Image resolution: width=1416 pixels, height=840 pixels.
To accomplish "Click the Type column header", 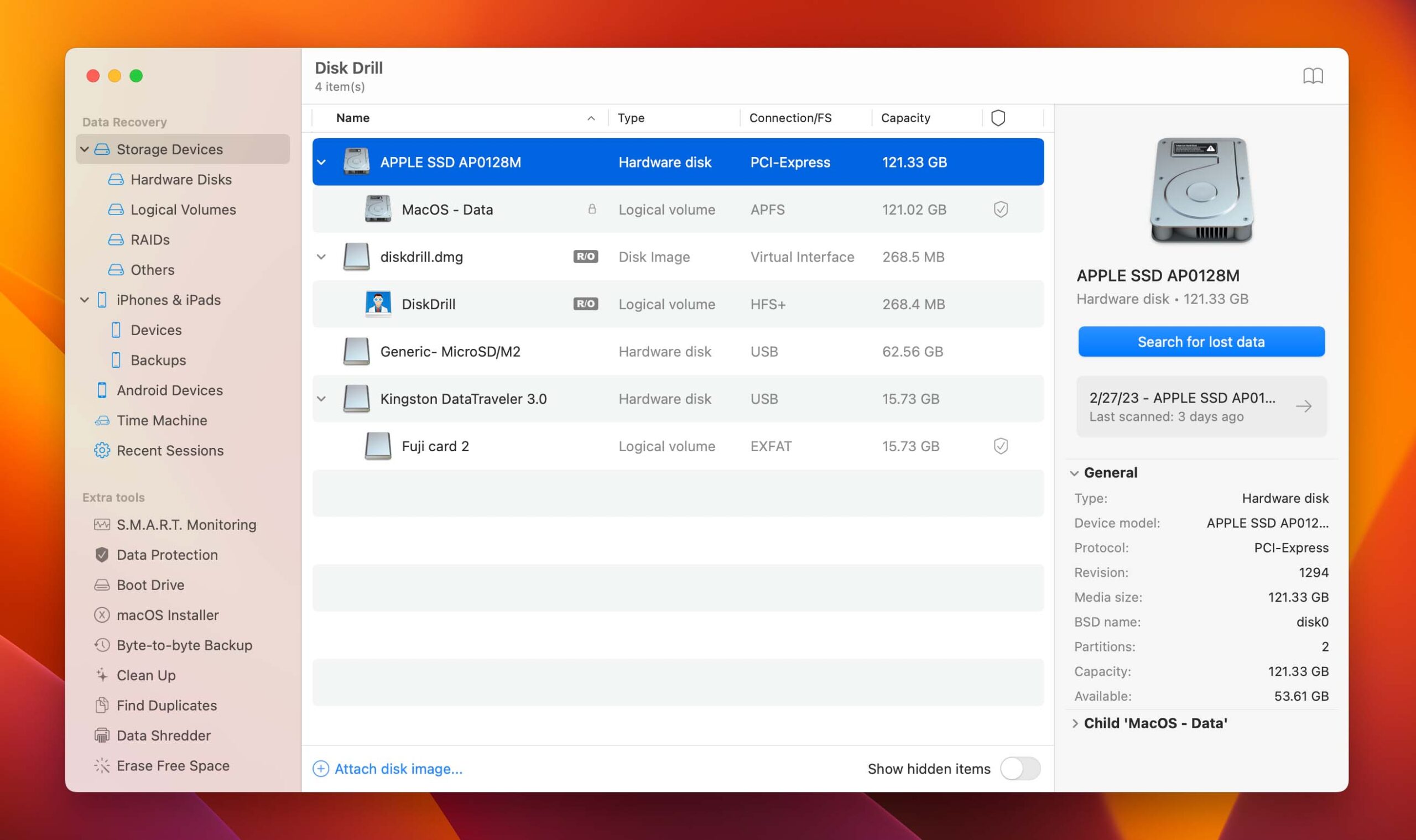I will (x=674, y=118).
